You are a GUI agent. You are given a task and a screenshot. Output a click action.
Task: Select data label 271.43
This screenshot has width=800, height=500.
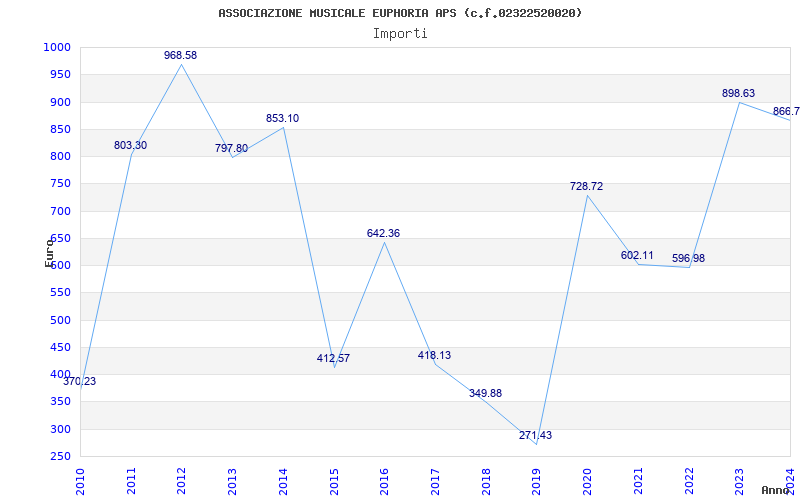(536, 435)
